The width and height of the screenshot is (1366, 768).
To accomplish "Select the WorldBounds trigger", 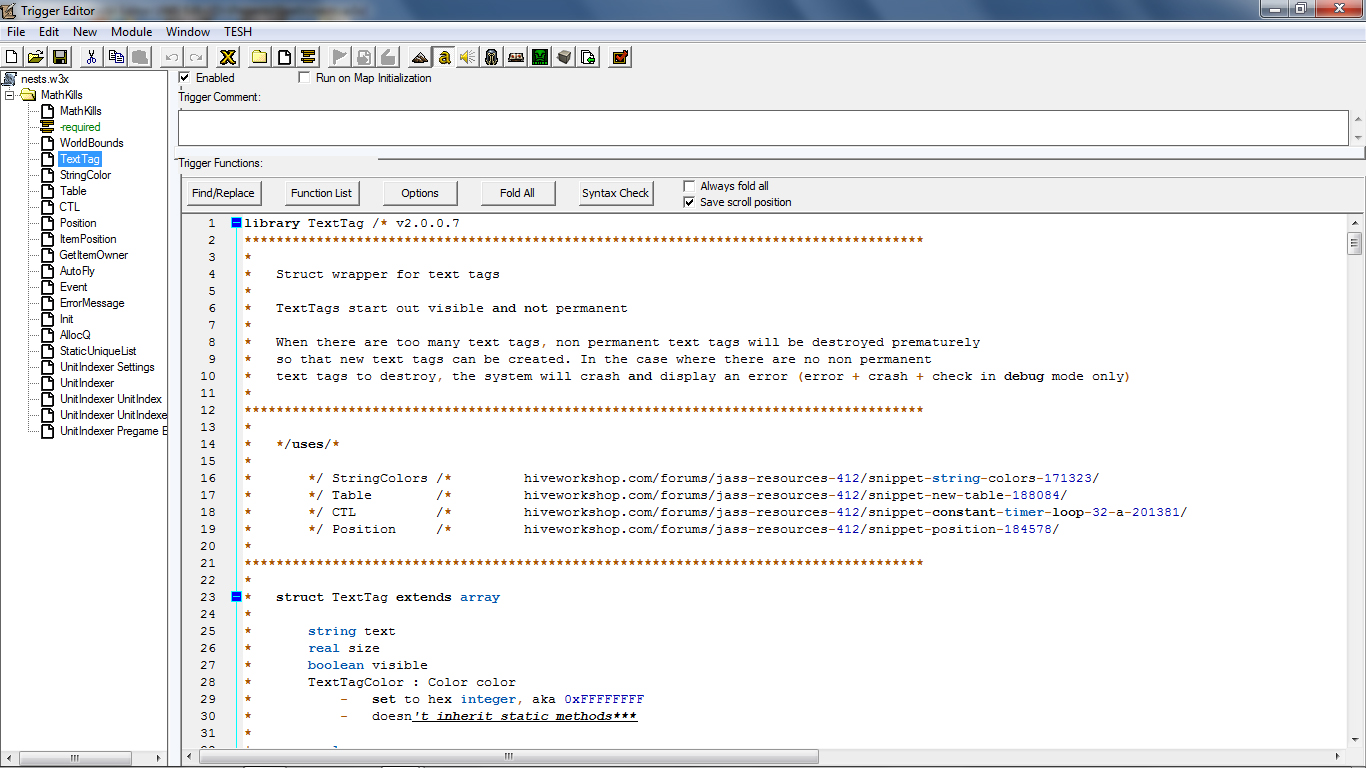I will coord(91,143).
